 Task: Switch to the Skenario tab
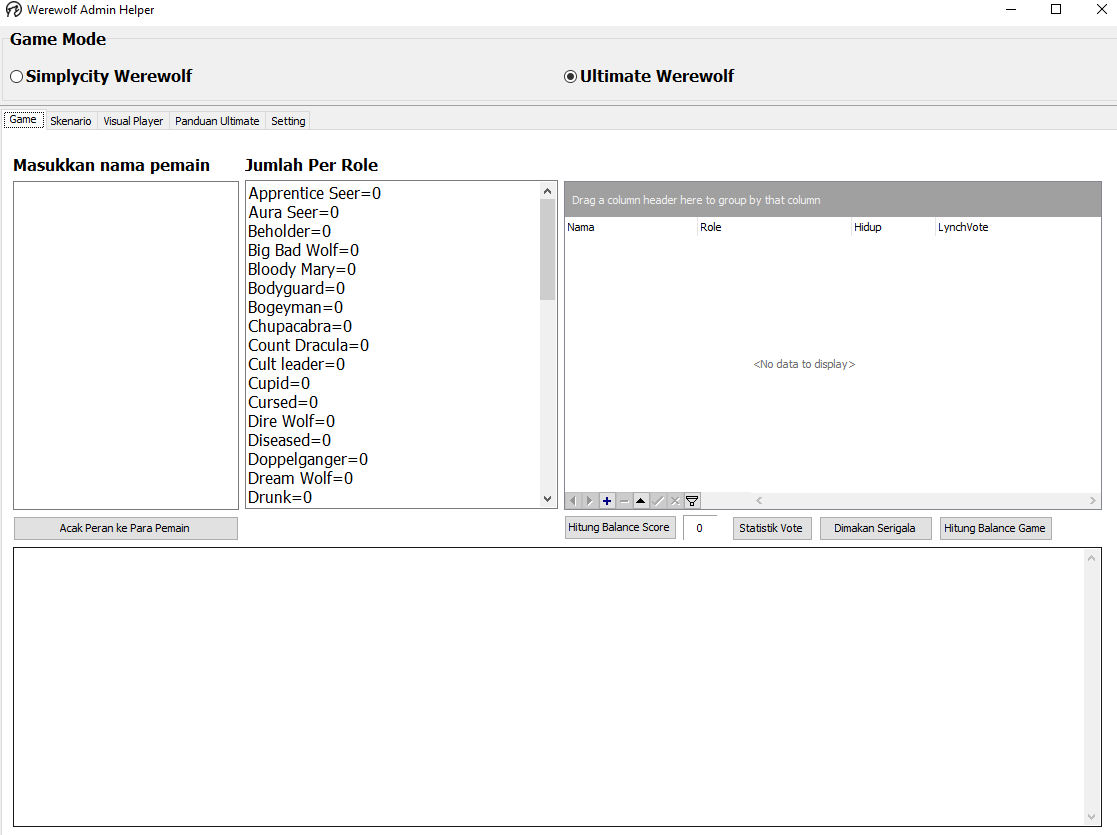click(71, 121)
